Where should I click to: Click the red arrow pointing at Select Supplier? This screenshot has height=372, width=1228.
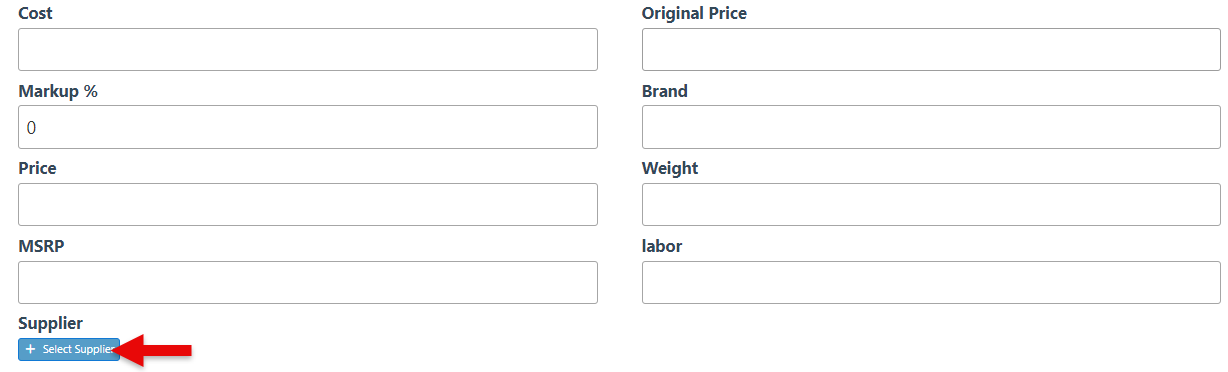(x=152, y=350)
